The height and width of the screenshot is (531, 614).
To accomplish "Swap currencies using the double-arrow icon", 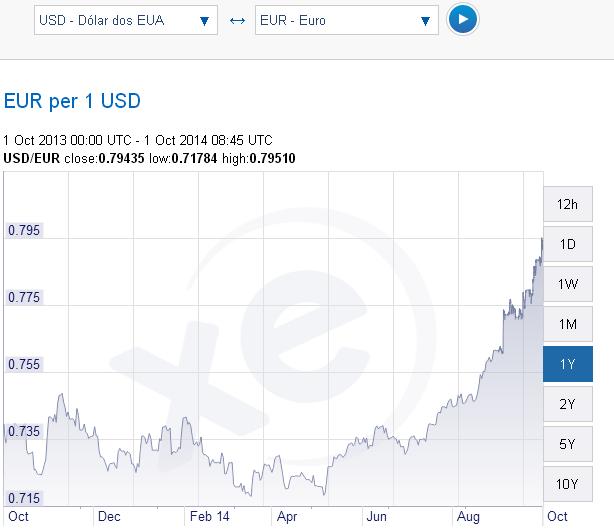I will [x=237, y=20].
